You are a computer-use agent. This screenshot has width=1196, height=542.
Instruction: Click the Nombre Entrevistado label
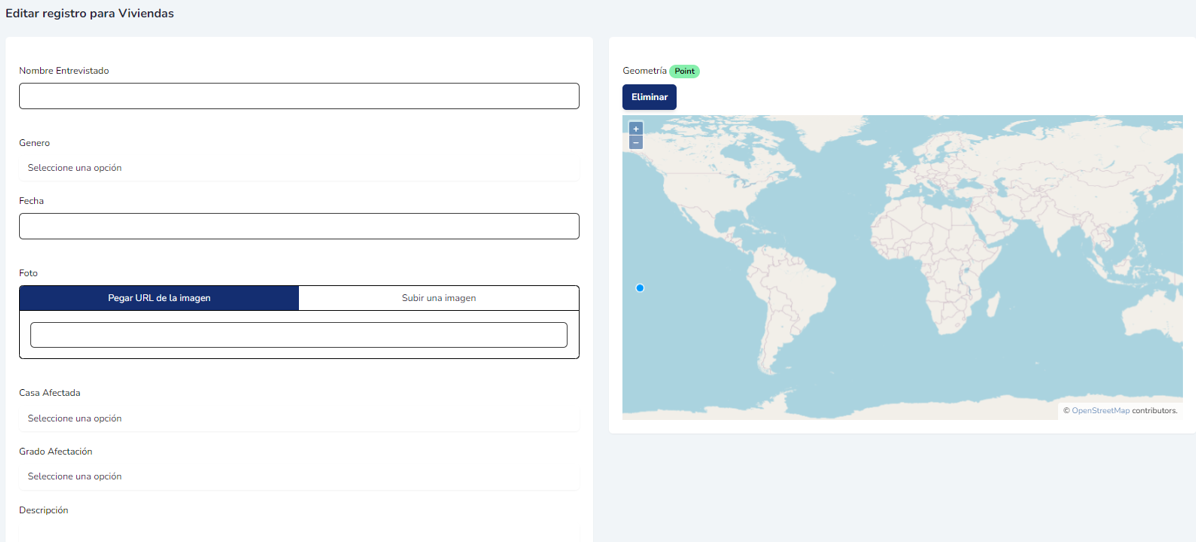point(64,71)
